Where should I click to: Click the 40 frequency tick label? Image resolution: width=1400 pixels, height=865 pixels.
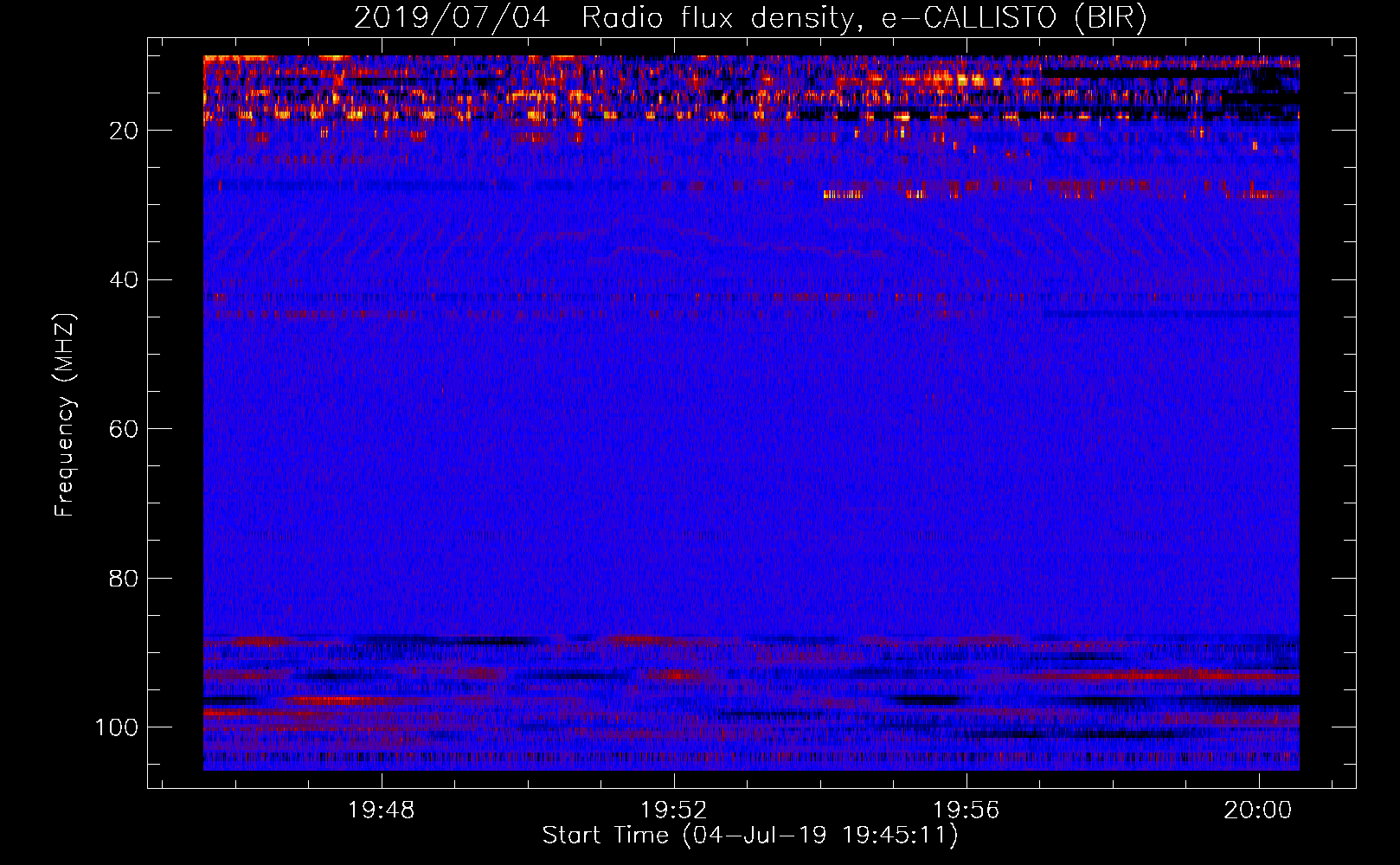point(124,280)
